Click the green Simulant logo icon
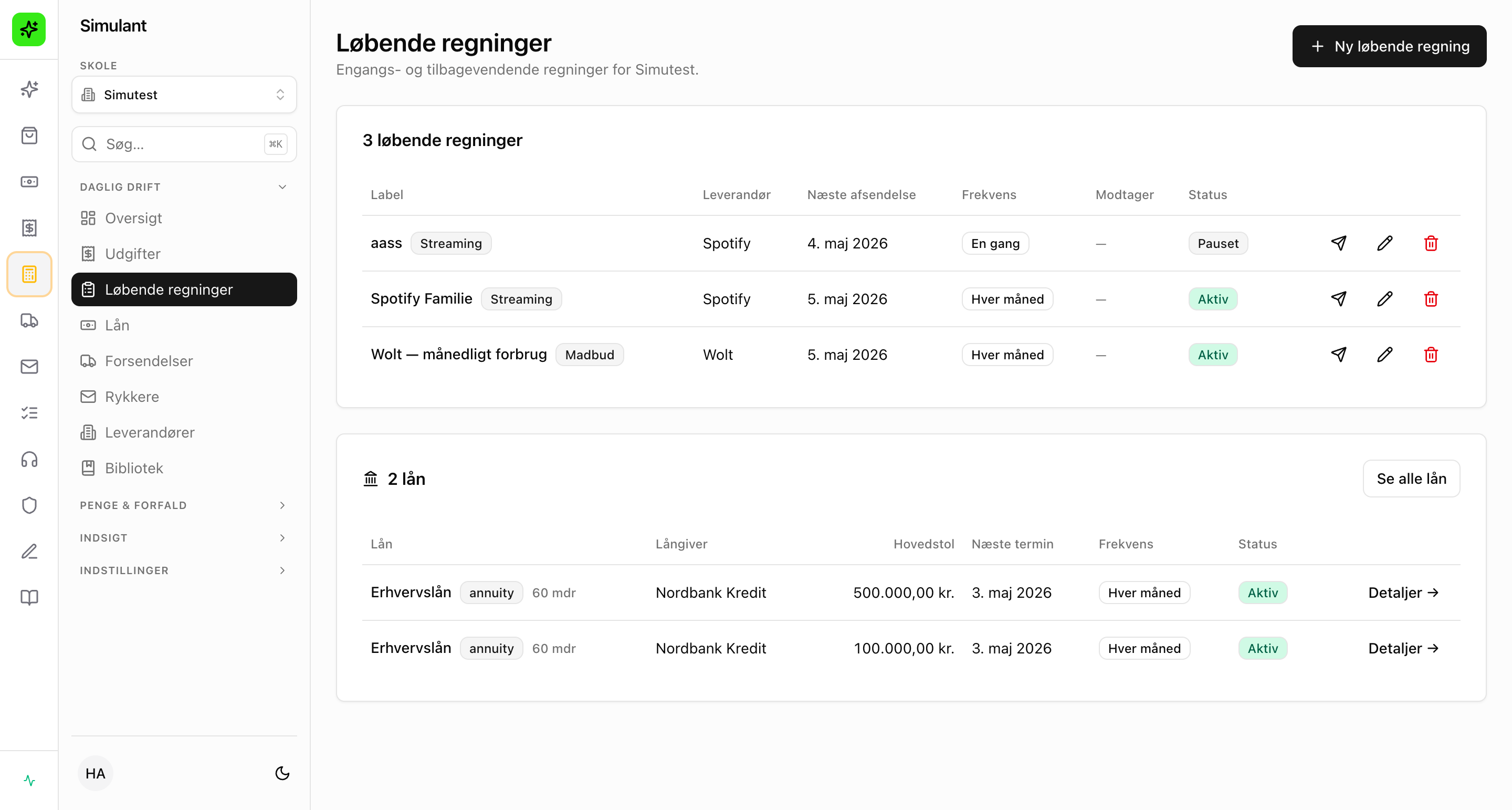The width and height of the screenshot is (1512, 810). point(29,29)
